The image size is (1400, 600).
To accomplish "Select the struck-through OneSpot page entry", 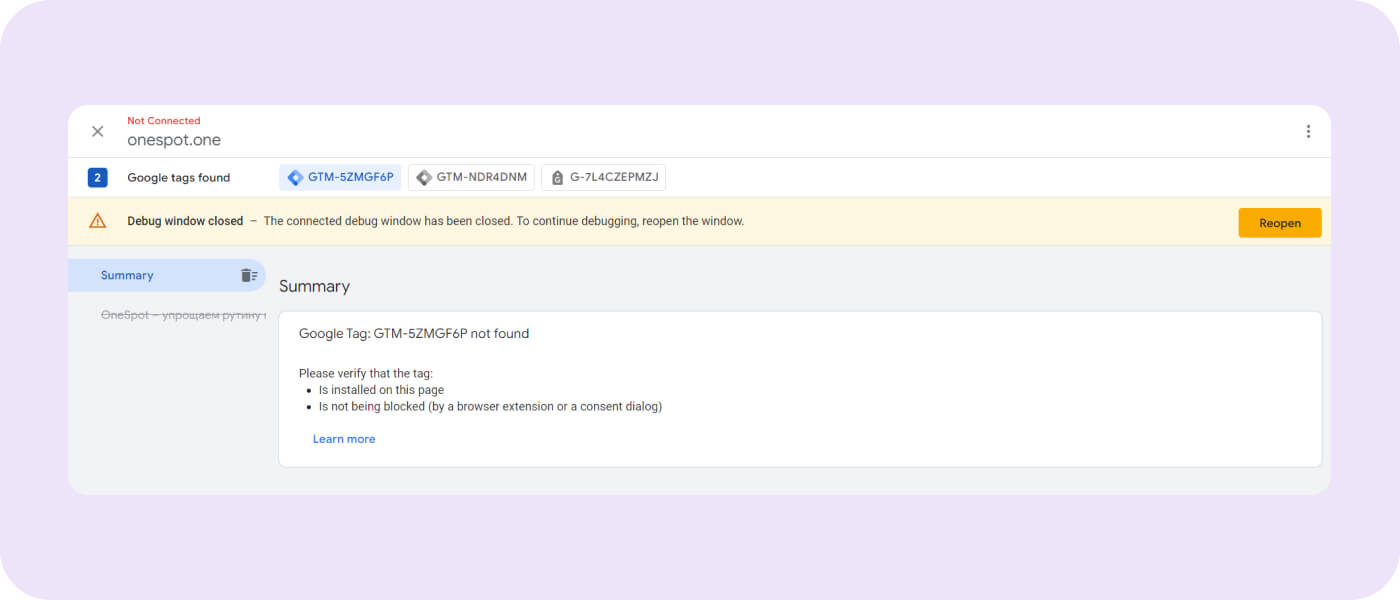I will click(x=183, y=315).
